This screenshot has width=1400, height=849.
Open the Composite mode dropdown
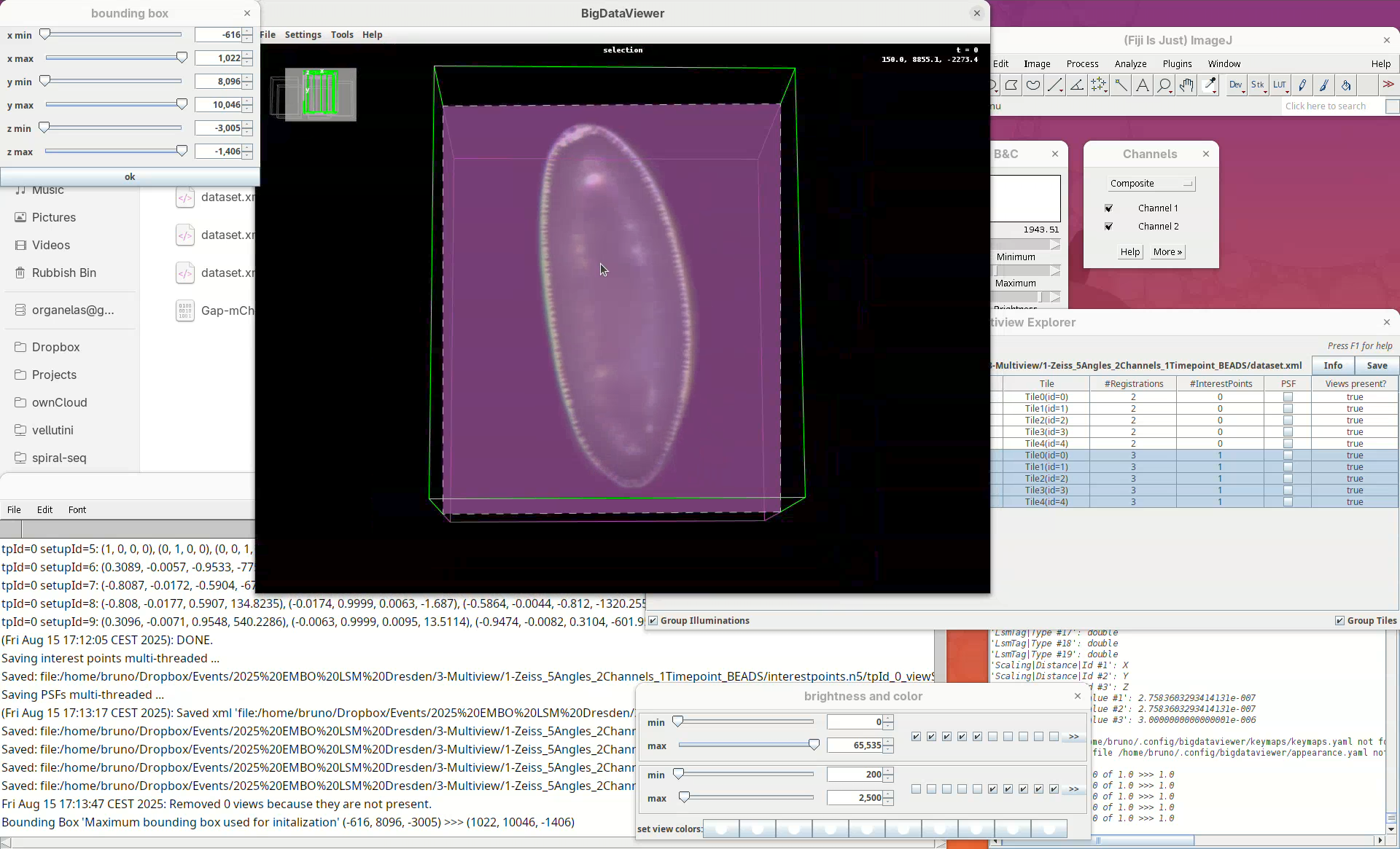tap(1151, 184)
